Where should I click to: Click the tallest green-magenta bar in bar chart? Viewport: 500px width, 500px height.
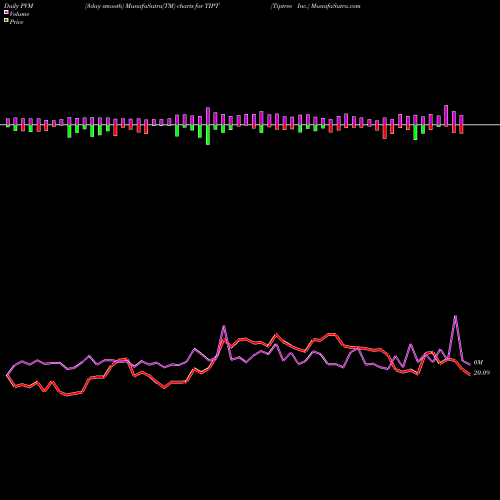[x=208, y=126]
